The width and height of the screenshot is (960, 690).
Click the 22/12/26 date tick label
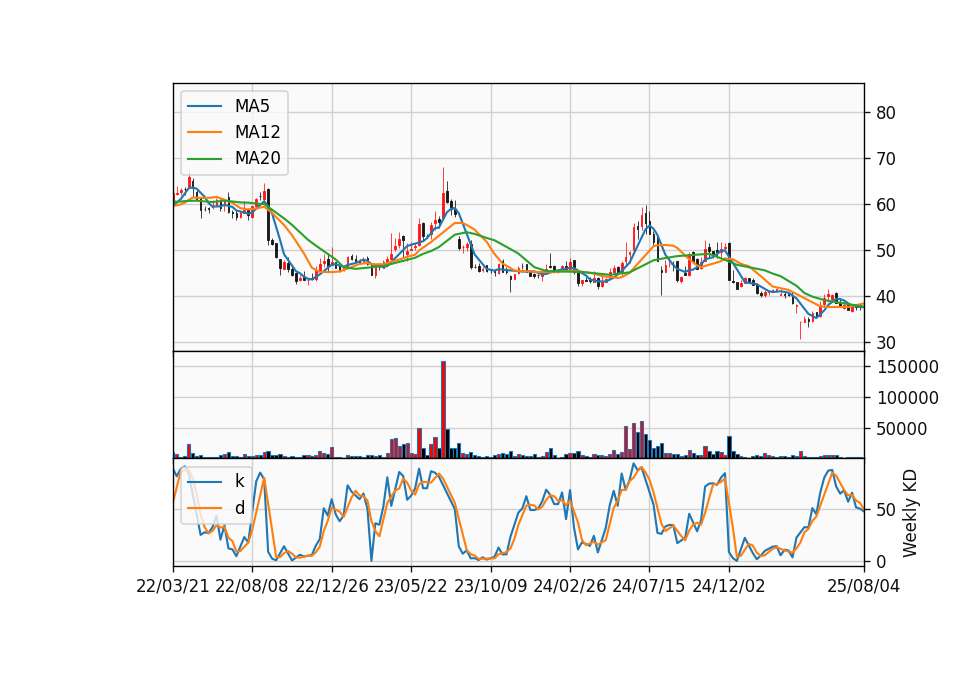332,587
